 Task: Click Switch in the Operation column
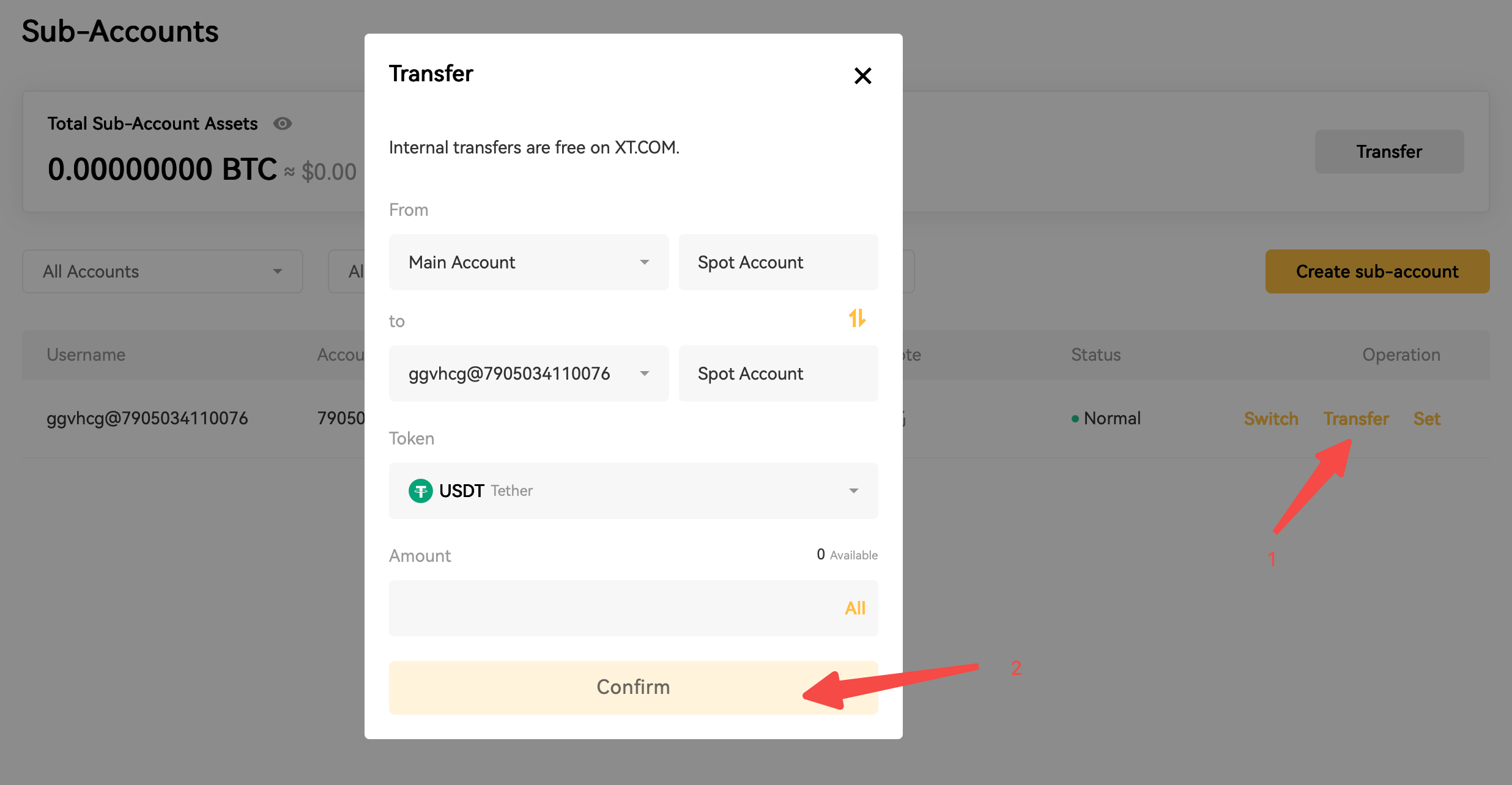(1270, 419)
